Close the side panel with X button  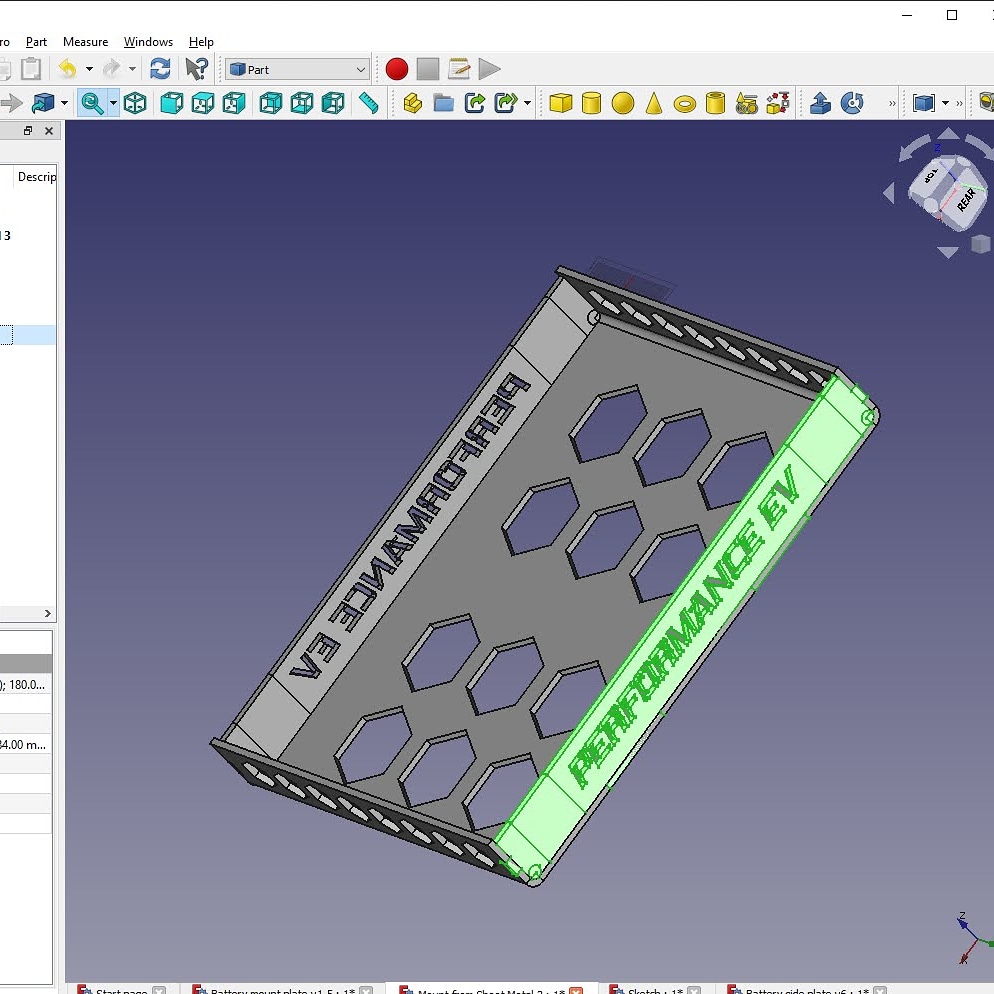pyautogui.click(x=49, y=131)
